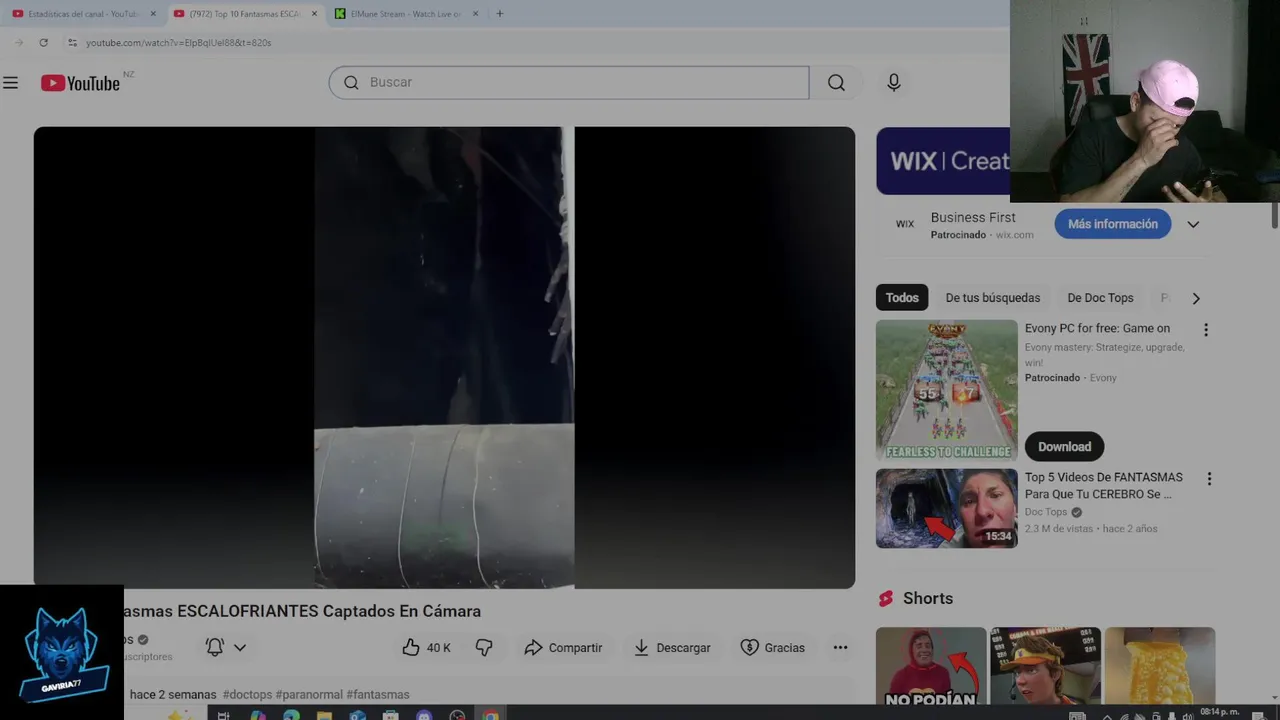The height and width of the screenshot is (720, 1280).
Task: Click the 2.3 M de vistas text
Action: coord(1061,528)
